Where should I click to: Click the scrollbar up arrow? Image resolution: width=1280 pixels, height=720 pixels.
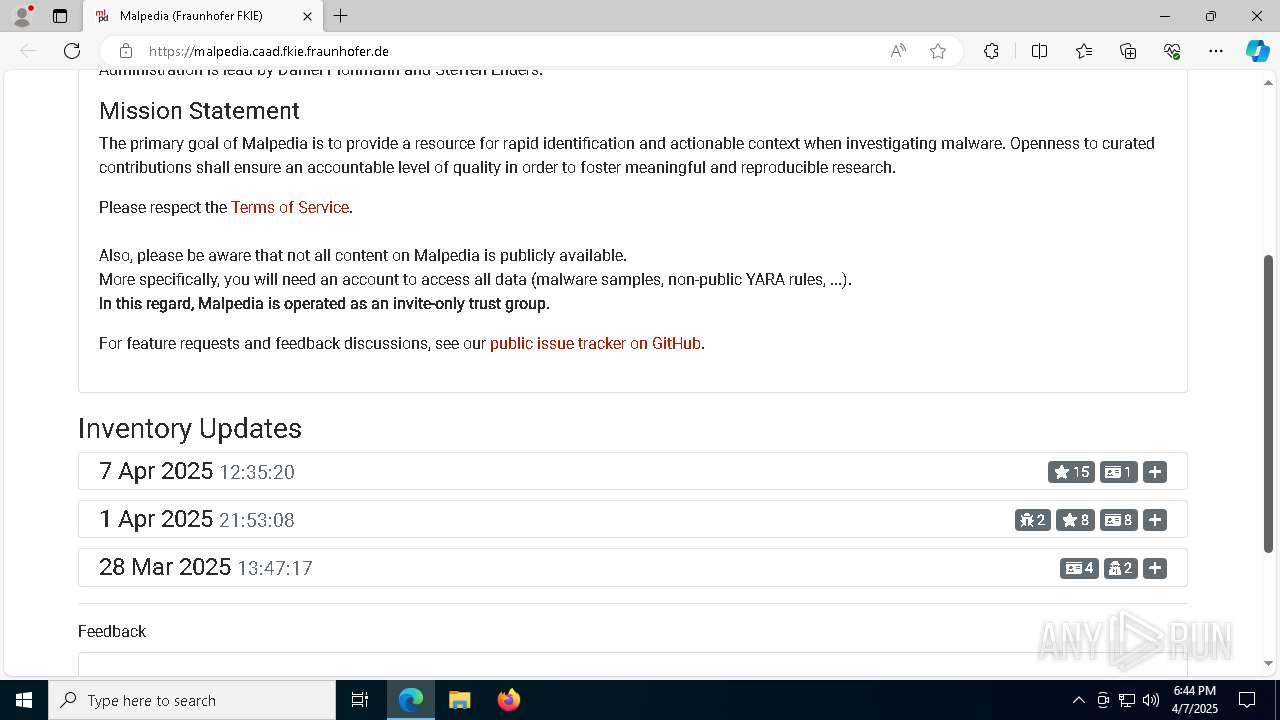(x=1269, y=82)
